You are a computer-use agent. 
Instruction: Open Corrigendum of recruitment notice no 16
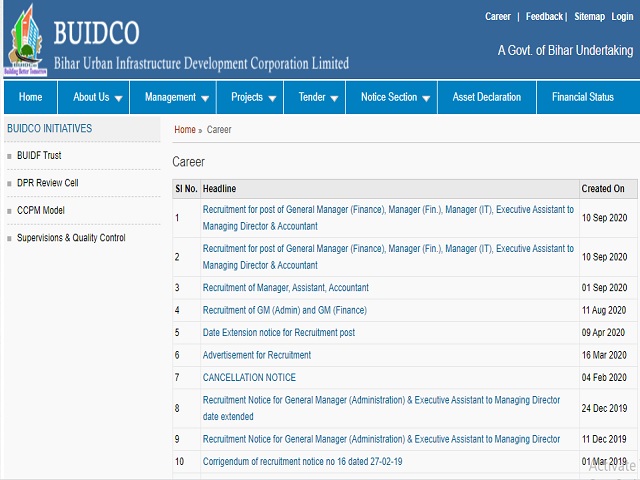pyautogui.click(x=302, y=462)
